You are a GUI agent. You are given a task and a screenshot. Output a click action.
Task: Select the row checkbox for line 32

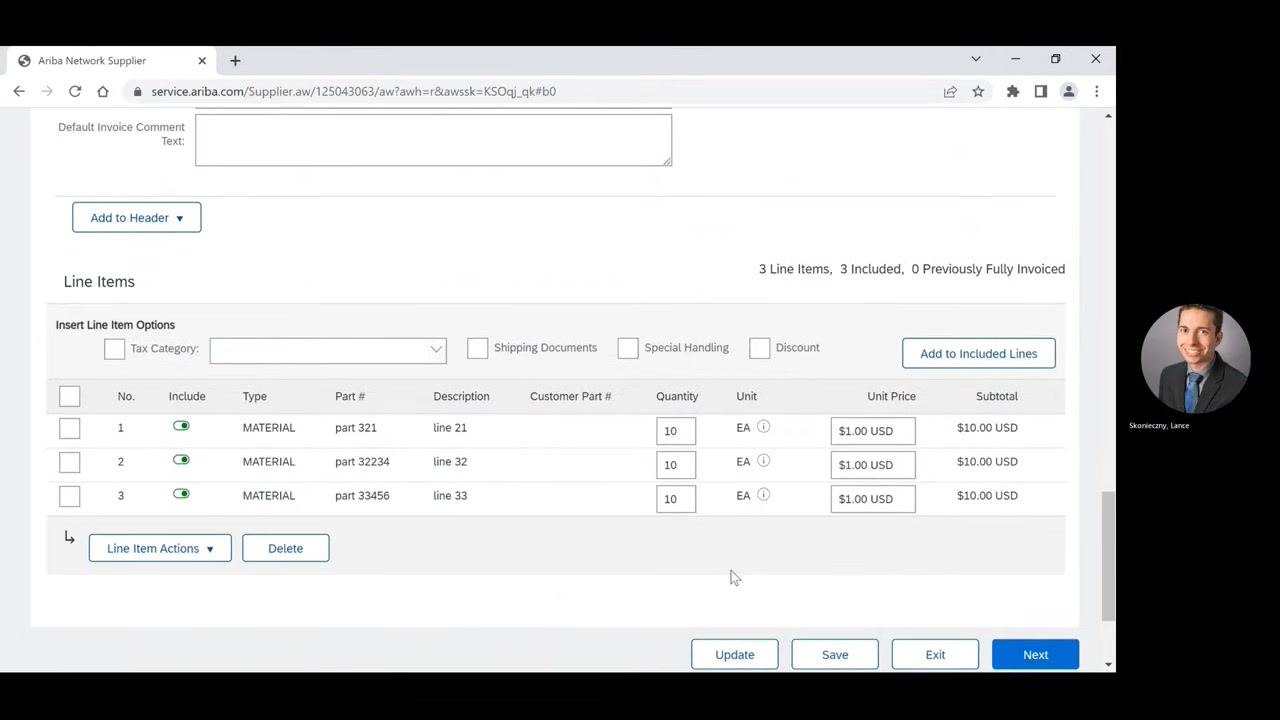[x=69, y=463]
